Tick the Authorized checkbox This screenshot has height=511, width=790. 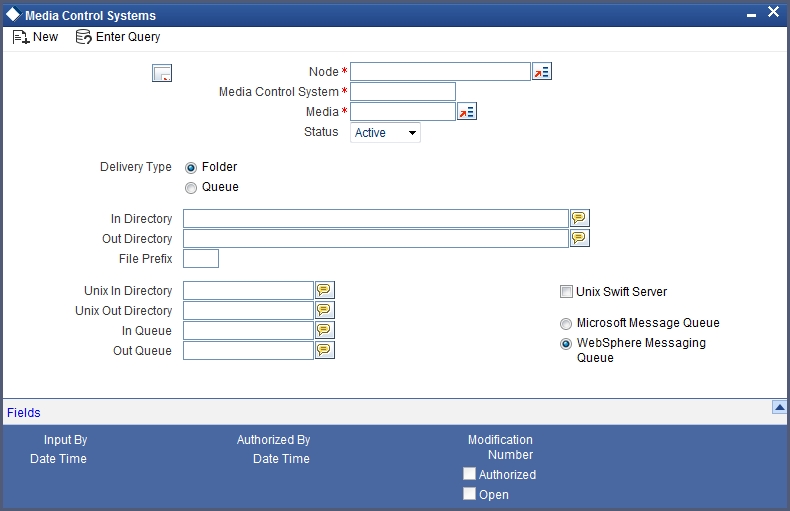(x=470, y=474)
